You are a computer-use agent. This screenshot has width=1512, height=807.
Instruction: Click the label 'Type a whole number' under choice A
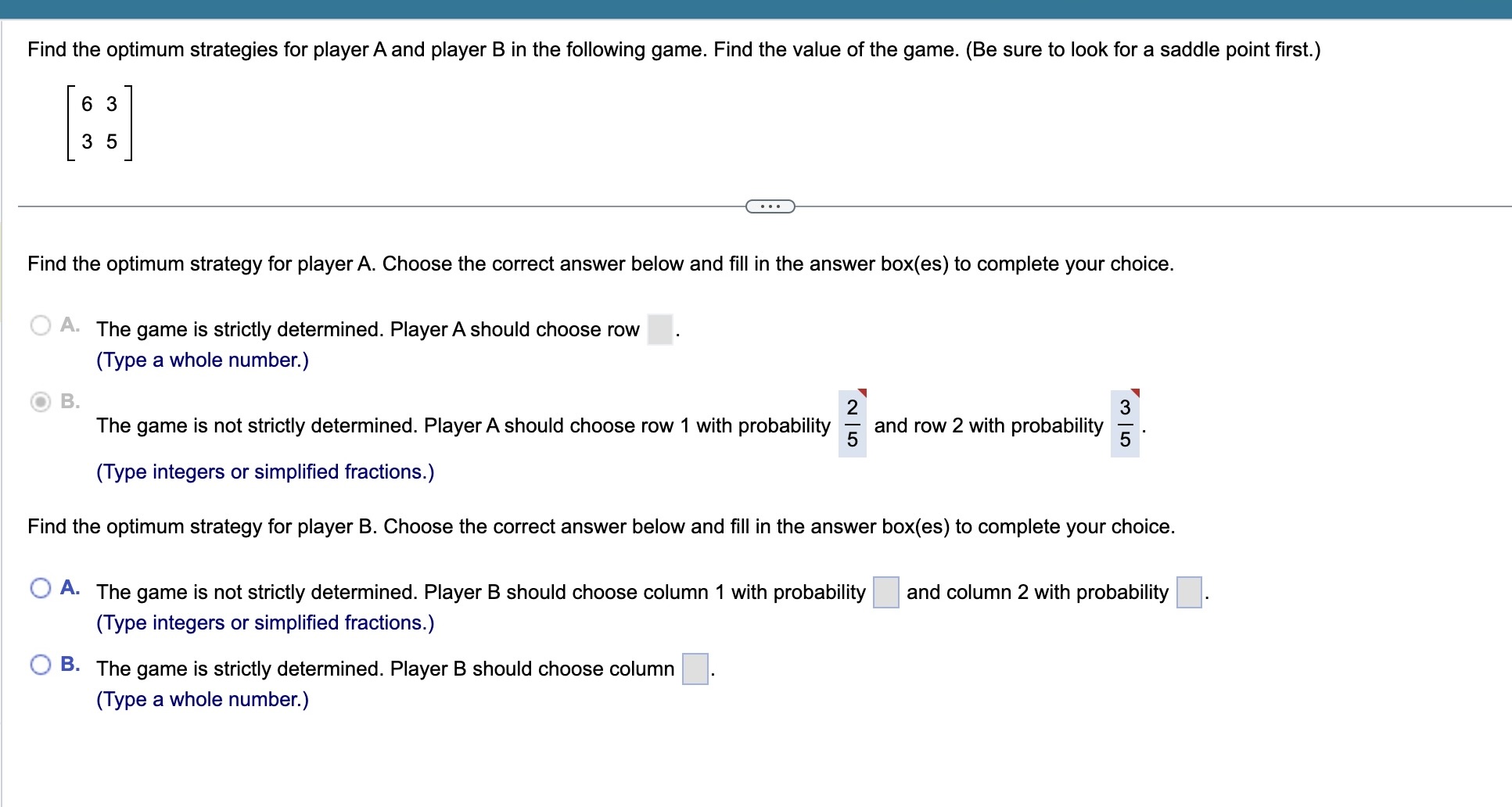[x=201, y=360]
